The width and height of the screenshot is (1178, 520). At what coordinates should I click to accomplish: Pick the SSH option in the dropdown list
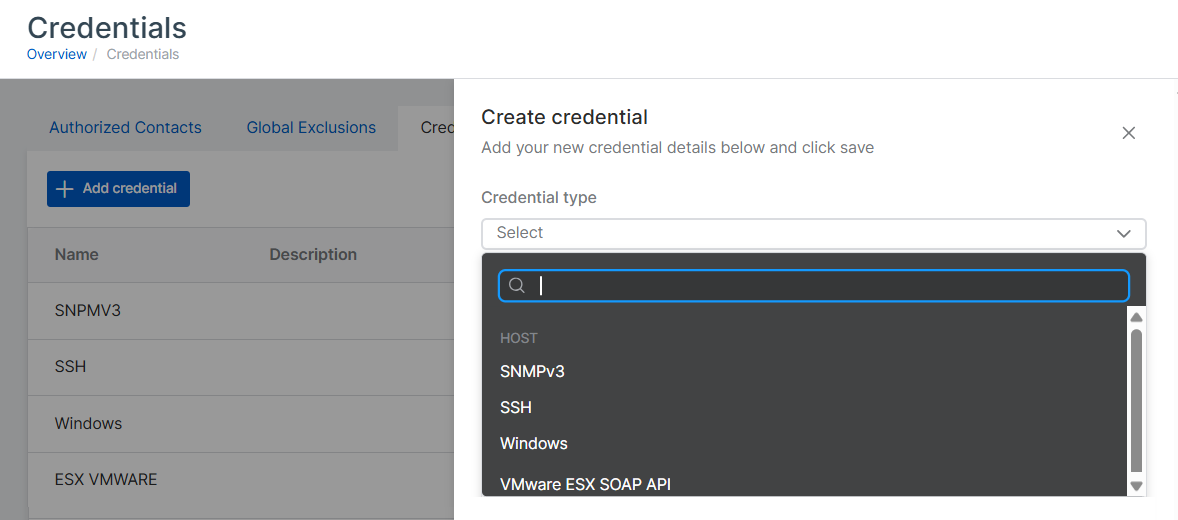(516, 407)
